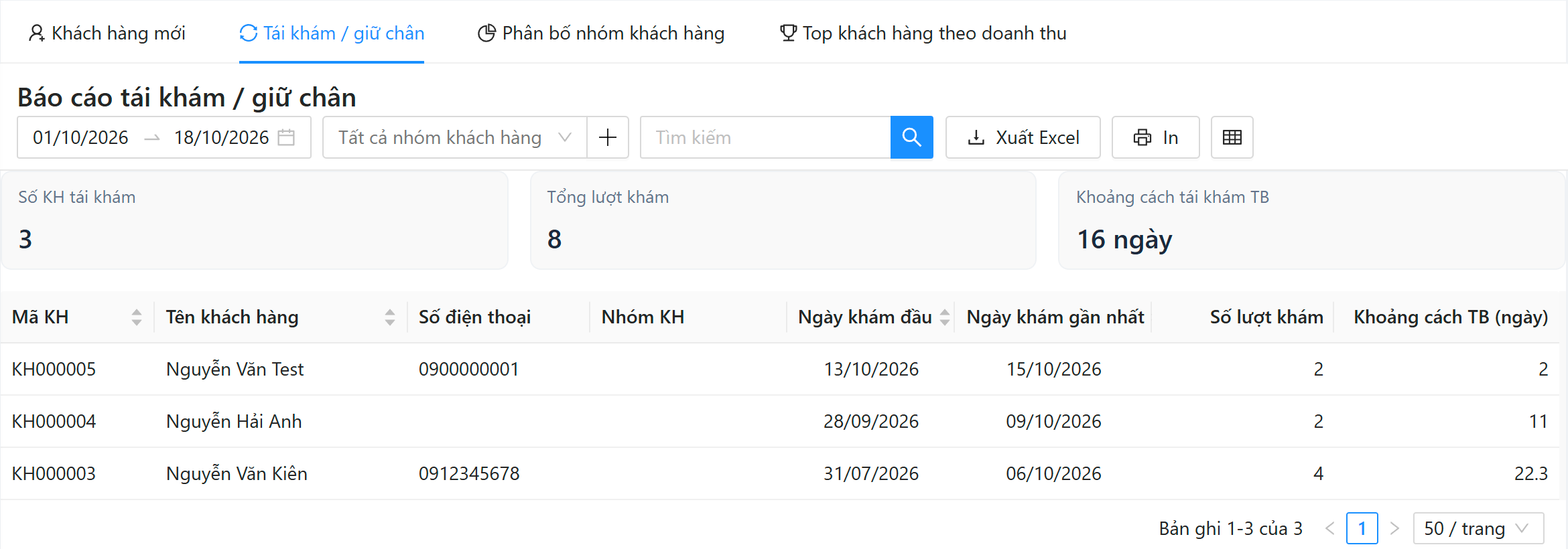Switch to Tái khám / giữ chân tab
Image resolution: width=1568 pixels, height=549 pixels.
pos(332,33)
